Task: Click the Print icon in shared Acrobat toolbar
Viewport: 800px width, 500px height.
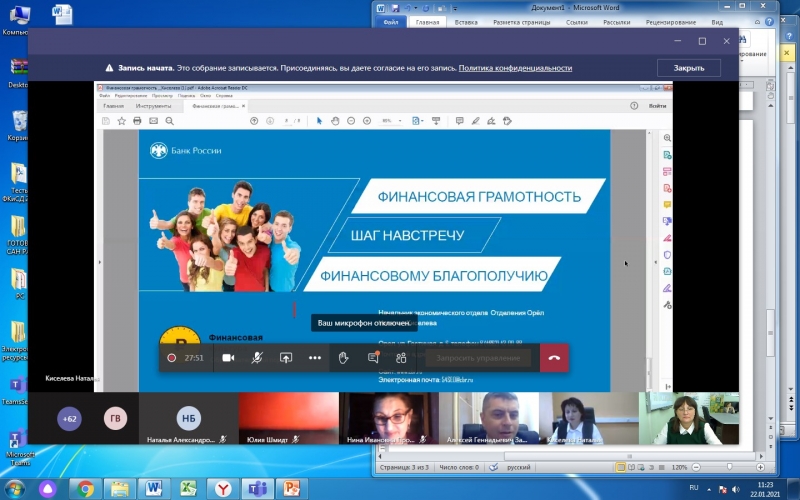Action: point(137,121)
